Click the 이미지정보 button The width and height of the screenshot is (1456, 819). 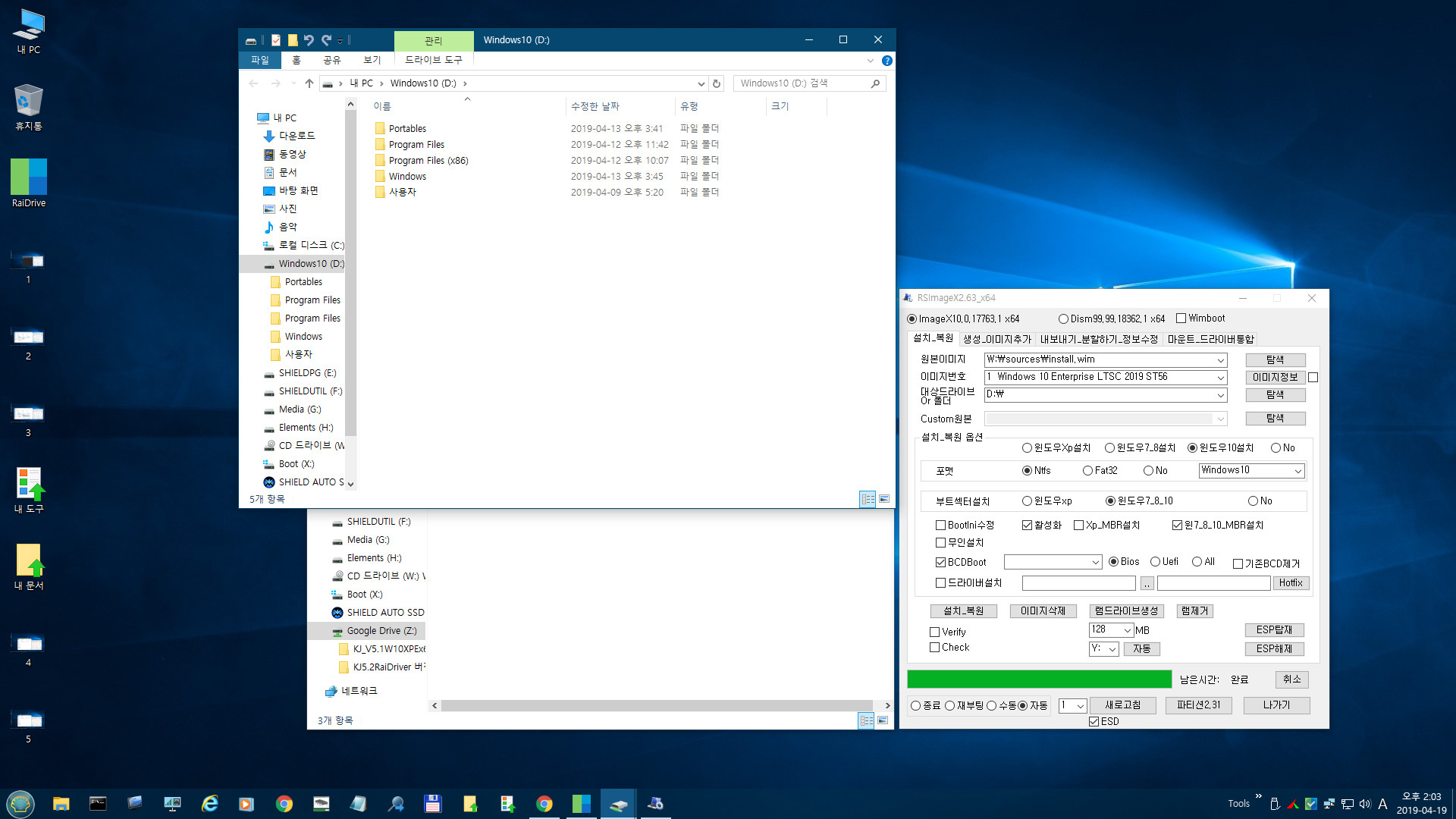pos(1275,378)
